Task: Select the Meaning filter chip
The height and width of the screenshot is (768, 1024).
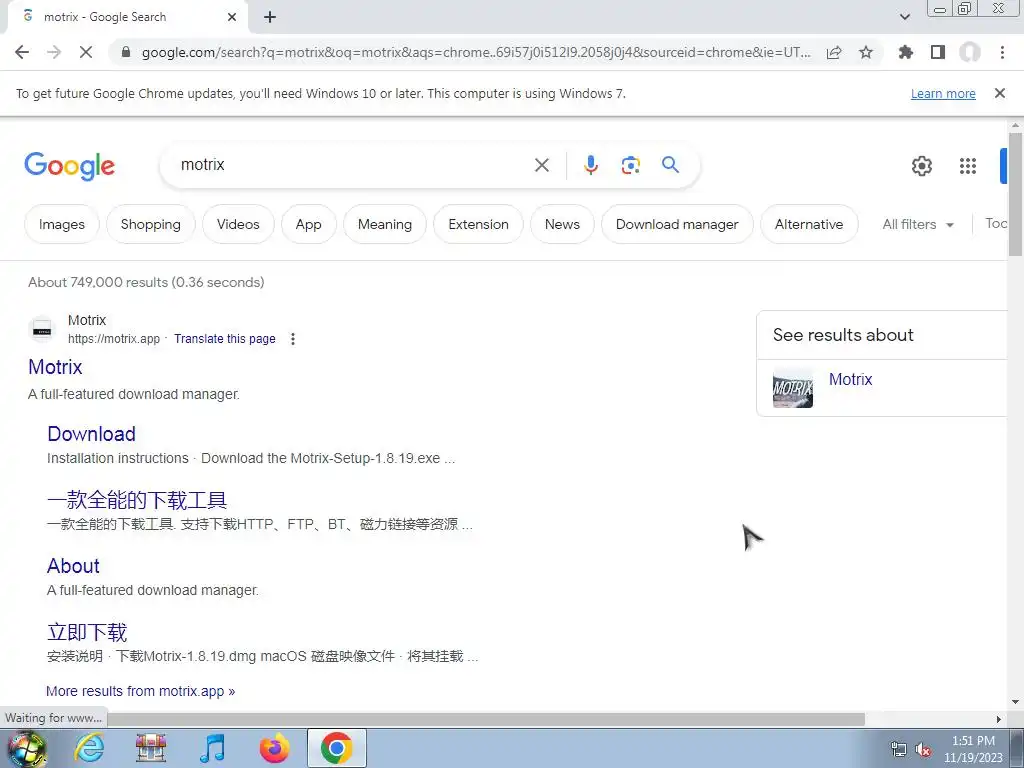Action: [385, 224]
